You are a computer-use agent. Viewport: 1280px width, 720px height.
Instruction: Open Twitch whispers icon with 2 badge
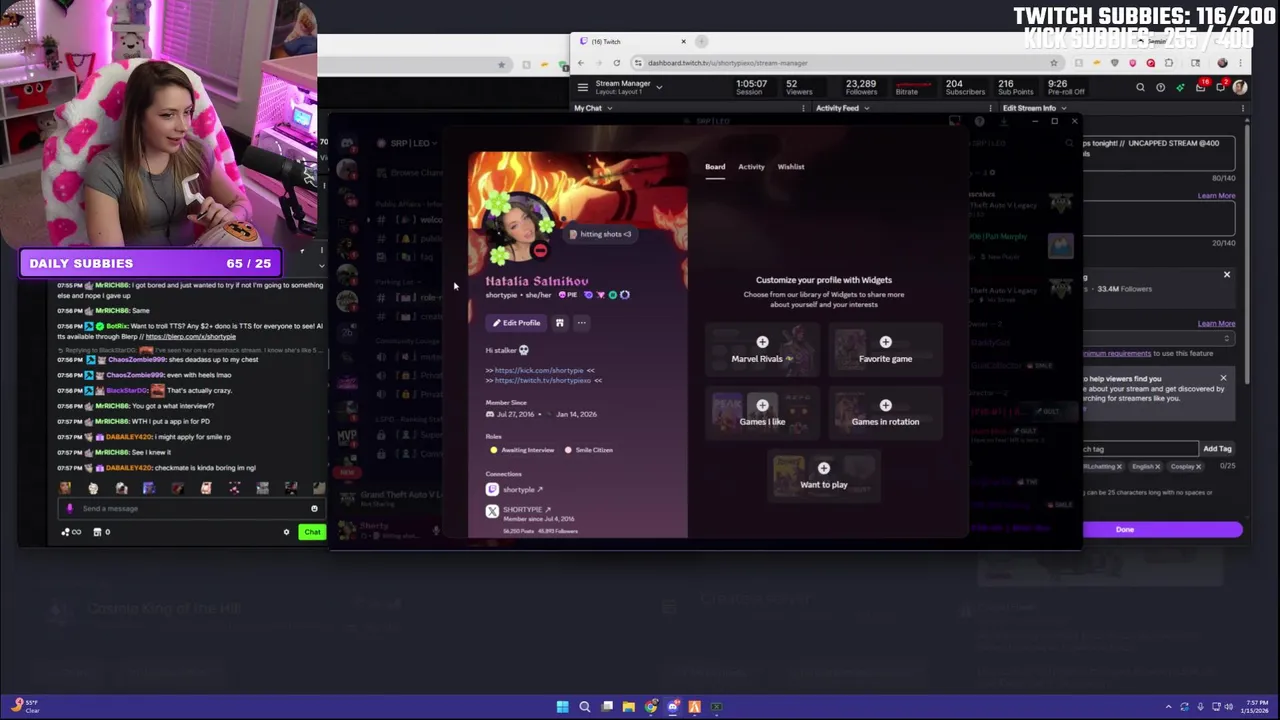(x=1220, y=88)
